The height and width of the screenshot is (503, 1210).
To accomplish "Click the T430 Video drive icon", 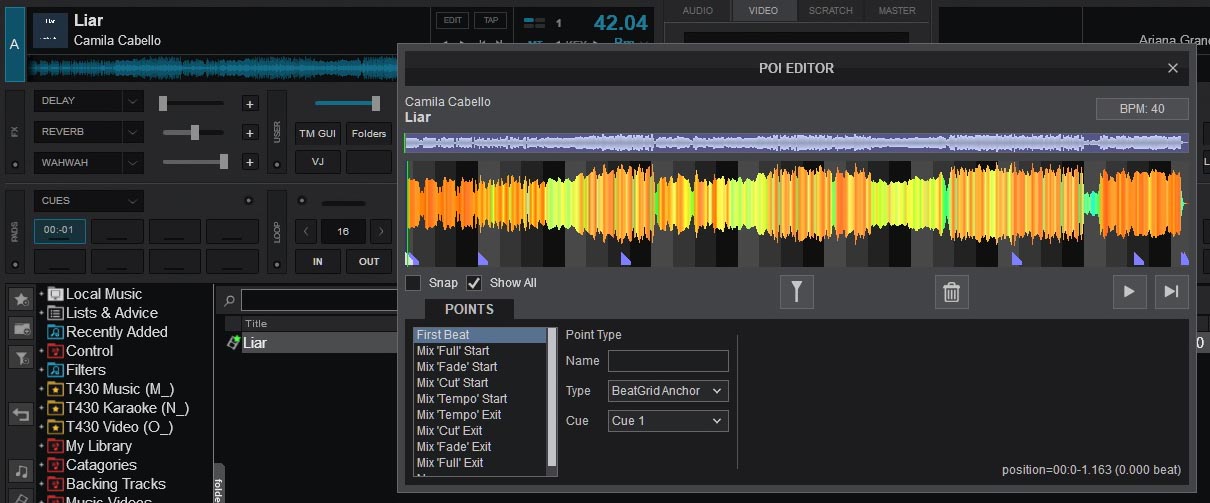I will 56,427.
